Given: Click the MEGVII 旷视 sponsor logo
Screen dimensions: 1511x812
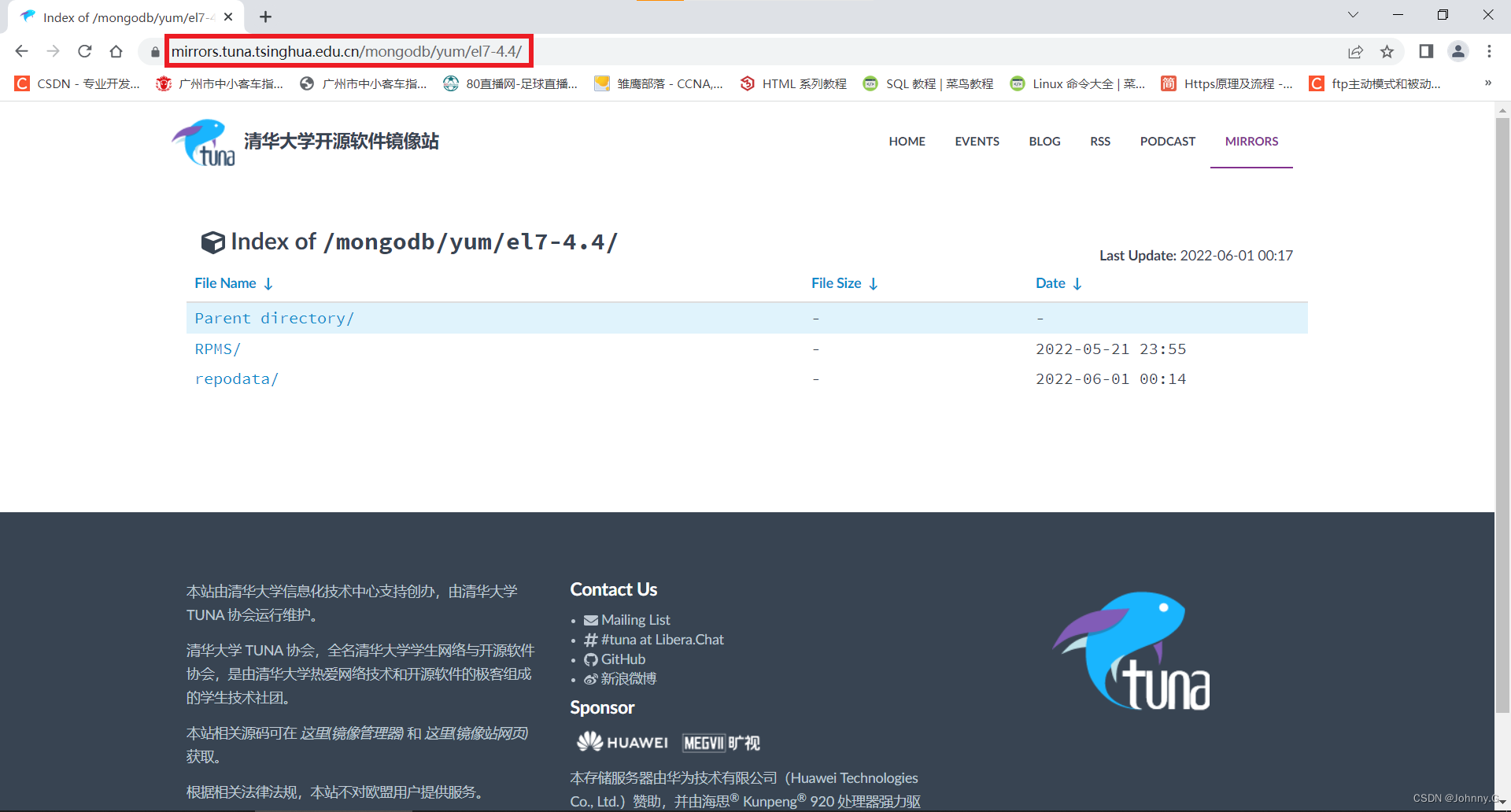Looking at the screenshot, I should click(721, 743).
